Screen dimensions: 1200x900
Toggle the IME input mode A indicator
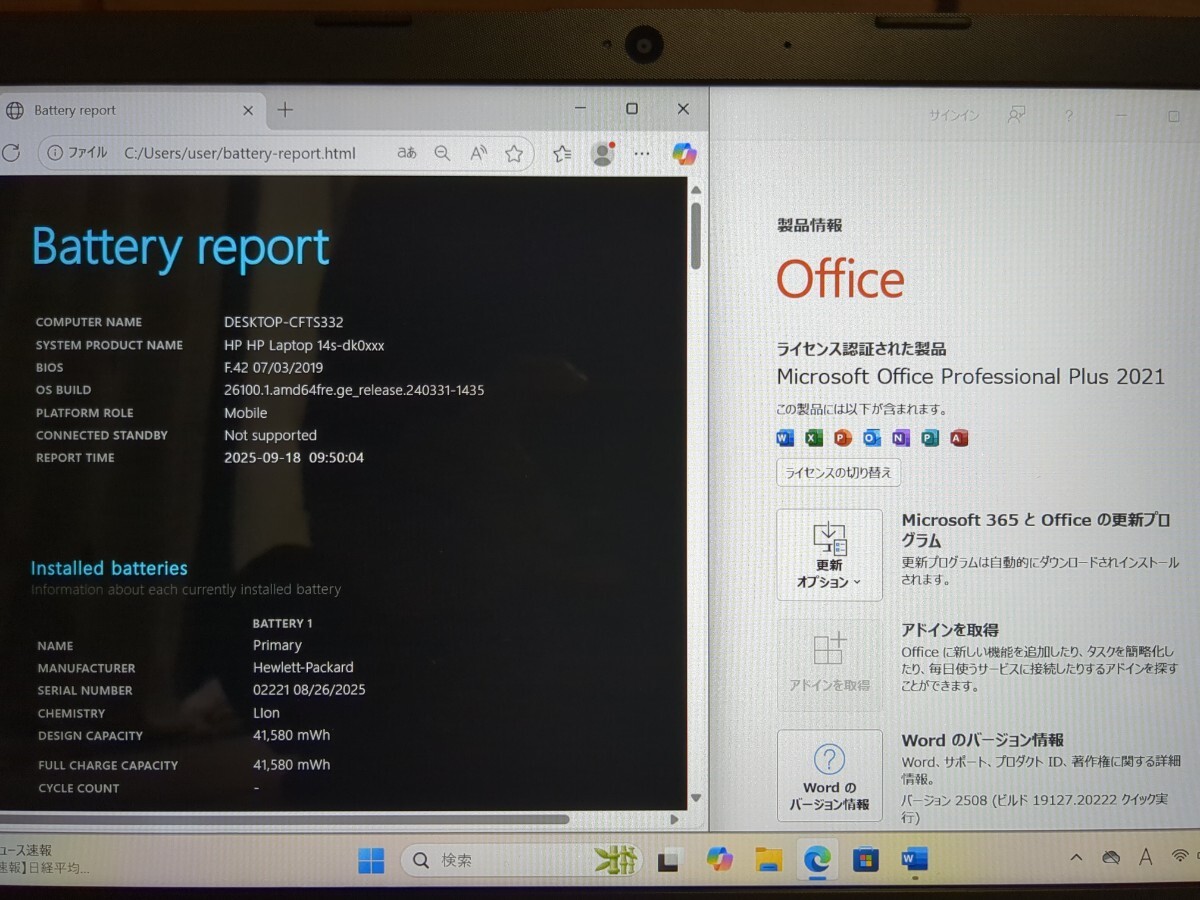tap(1146, 858)
